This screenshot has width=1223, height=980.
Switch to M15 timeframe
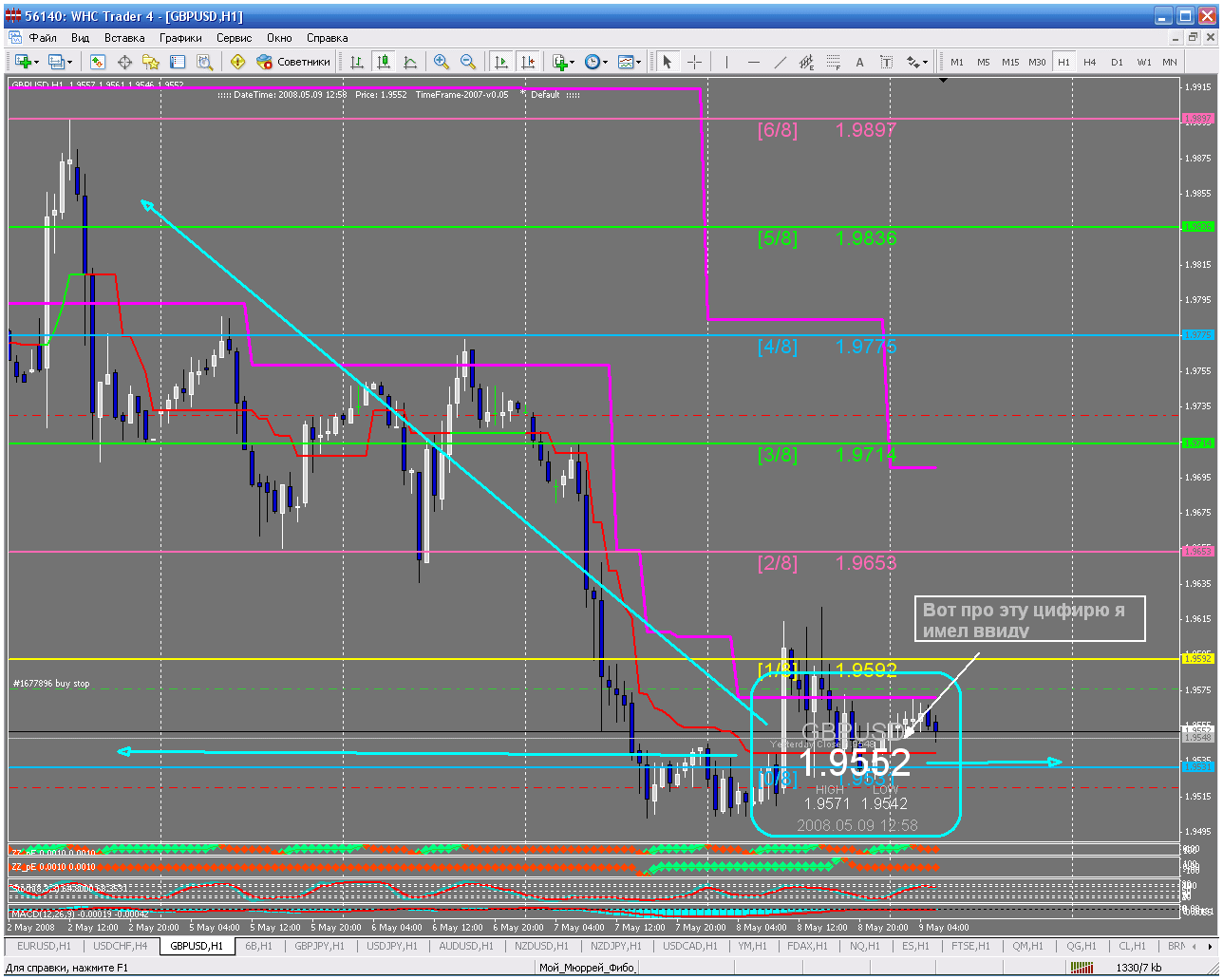[x=1010, y=62]
